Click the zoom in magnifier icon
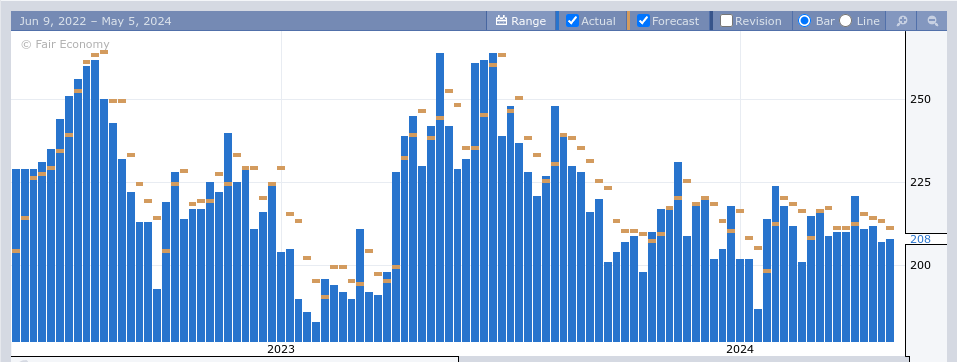 coord(901,21)
